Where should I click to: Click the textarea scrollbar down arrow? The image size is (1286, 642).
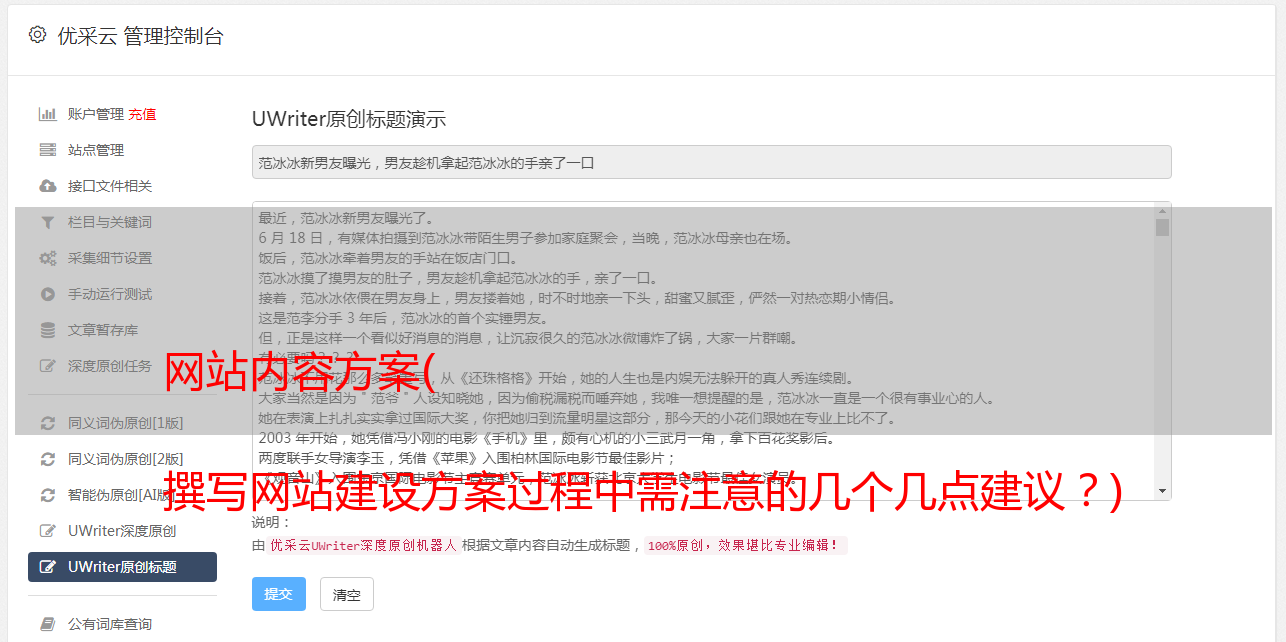[1162, 491]
